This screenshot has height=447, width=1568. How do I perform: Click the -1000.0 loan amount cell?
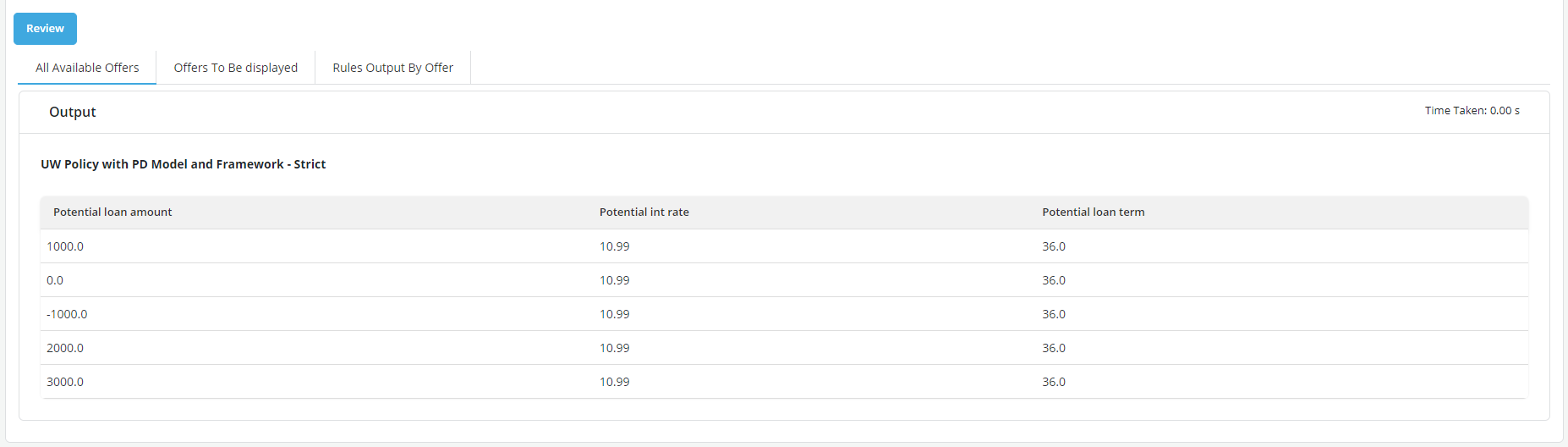point(67,314)
